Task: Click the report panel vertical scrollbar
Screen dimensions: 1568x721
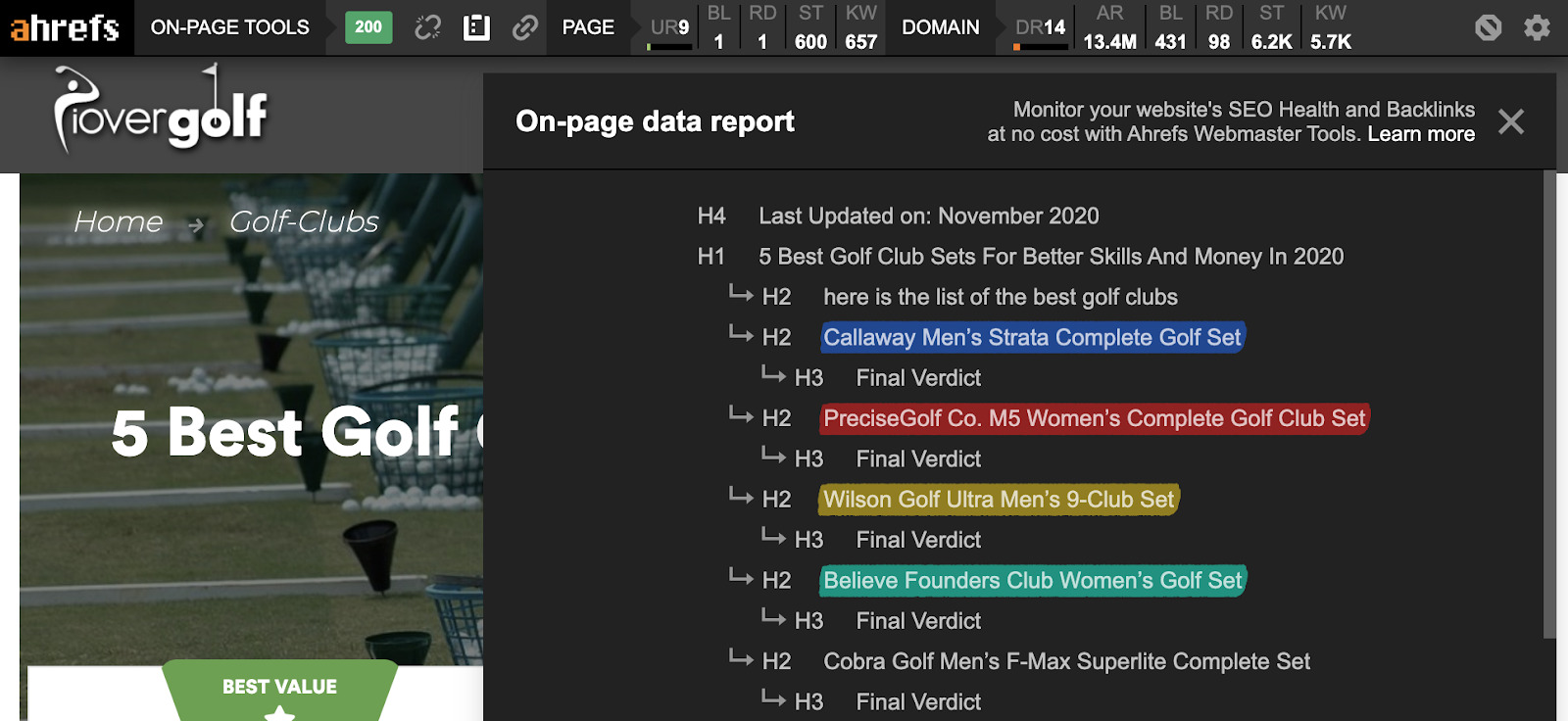Action: 1549,404
